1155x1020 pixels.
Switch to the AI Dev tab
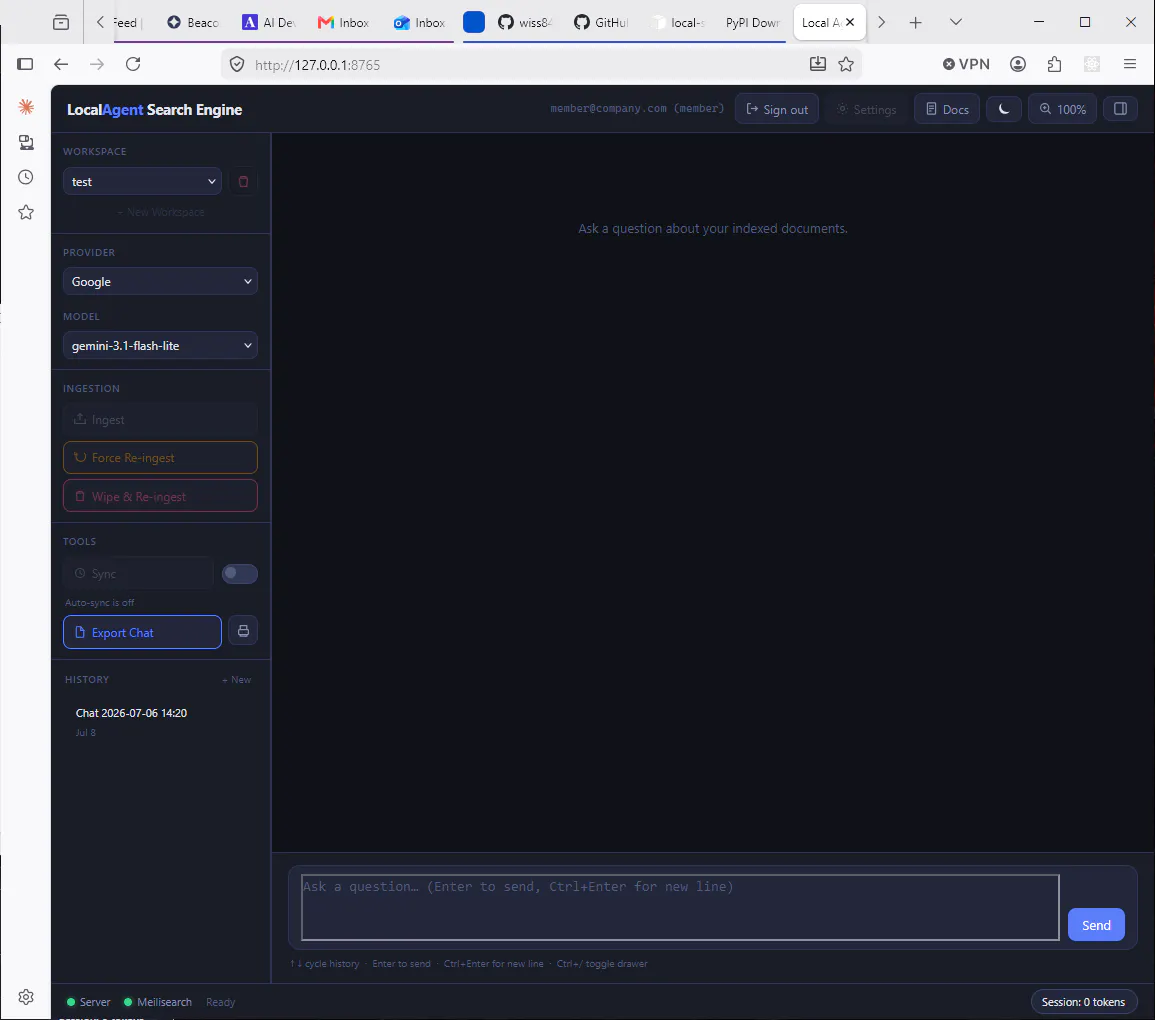point(269,22)
